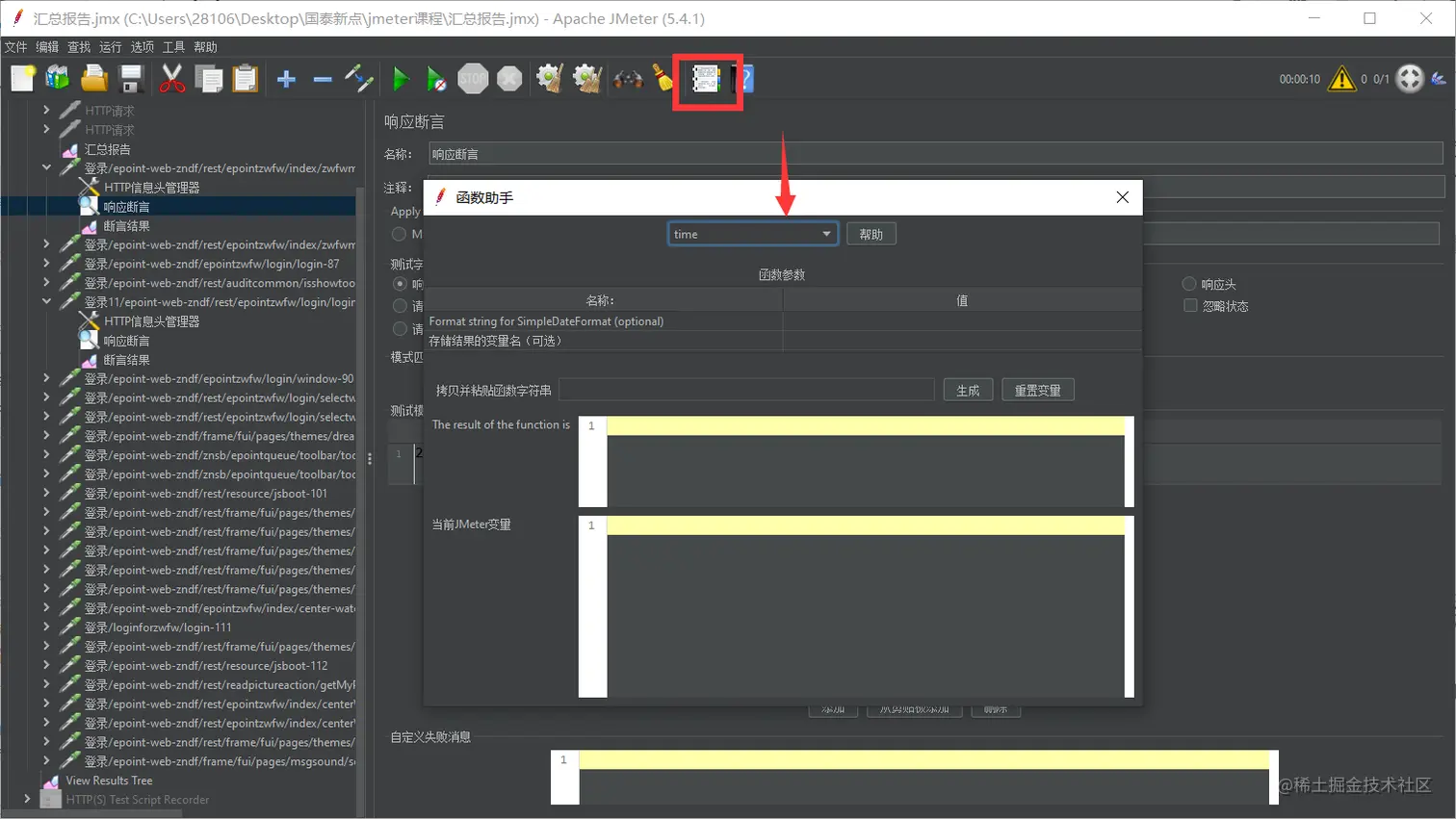This screenshot has width=1456, height=819.
Task: Open the 工具 menu
Action: (x=174, y=47)
